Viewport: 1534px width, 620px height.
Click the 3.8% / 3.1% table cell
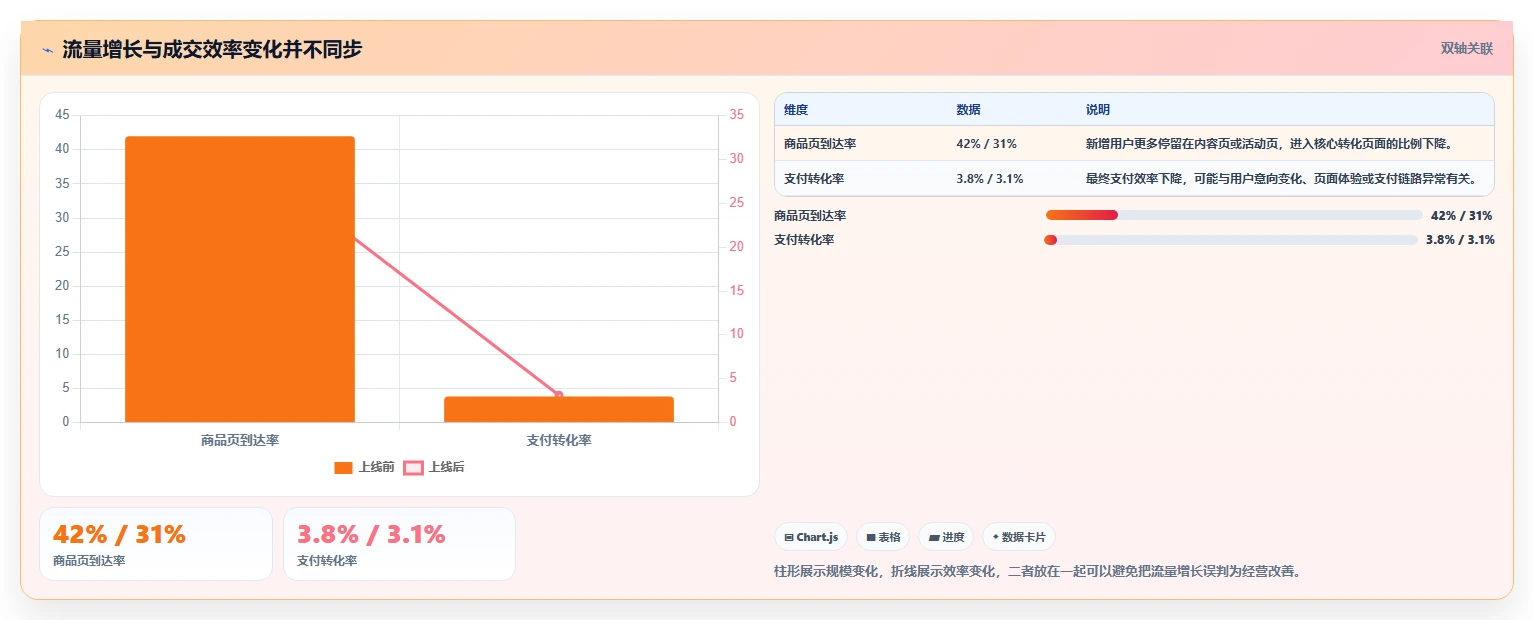[x=989, y=179]
